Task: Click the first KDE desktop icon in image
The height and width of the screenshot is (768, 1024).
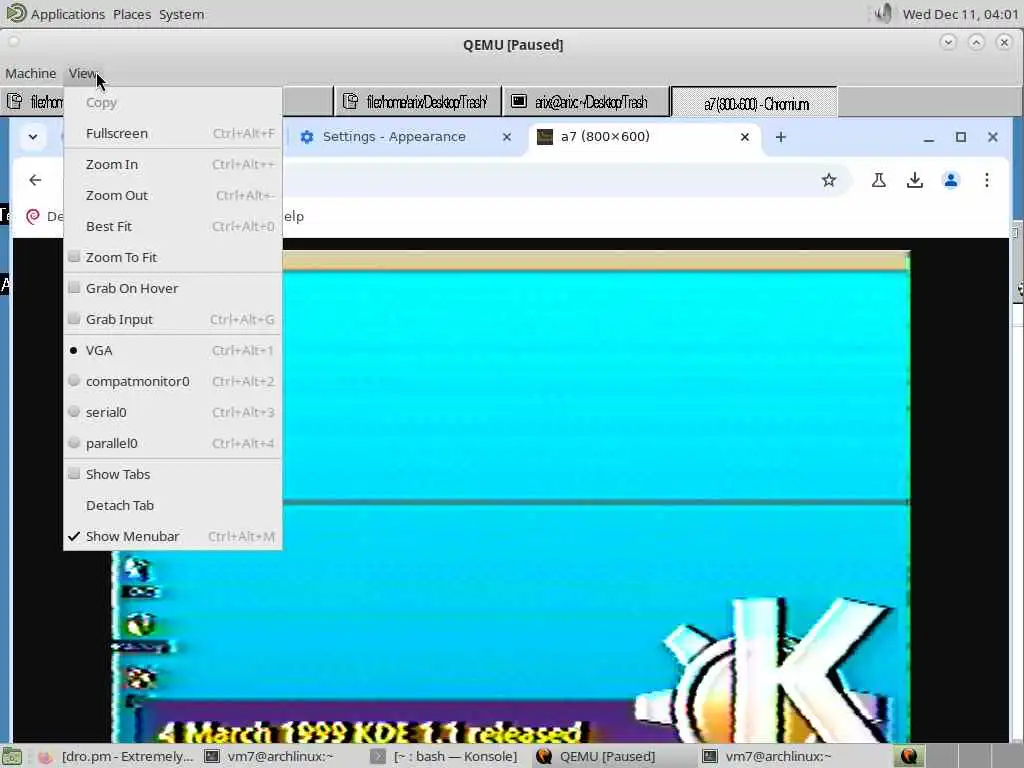Action: [138, 569]
